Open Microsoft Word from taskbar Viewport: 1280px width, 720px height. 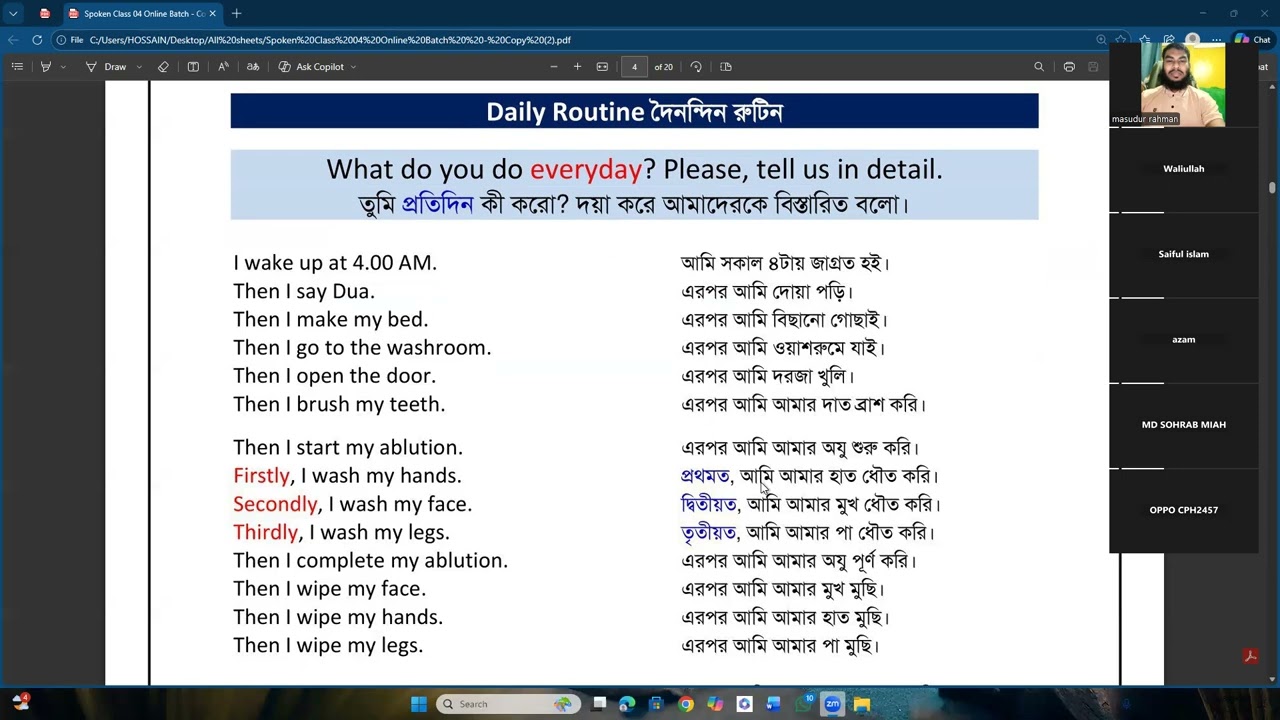[773, 704]
